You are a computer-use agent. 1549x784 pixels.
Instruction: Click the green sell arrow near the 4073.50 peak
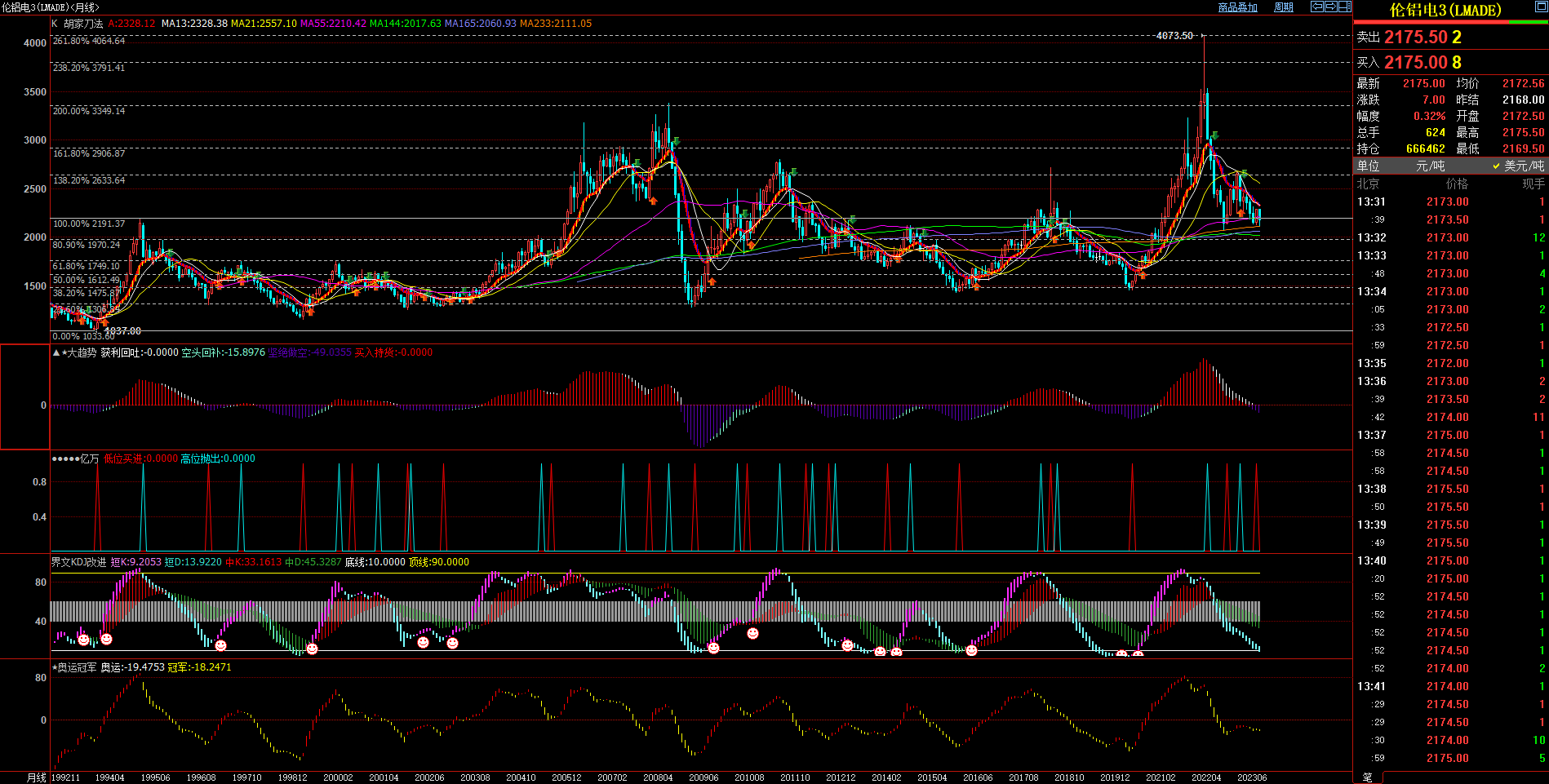point(1215,136)
